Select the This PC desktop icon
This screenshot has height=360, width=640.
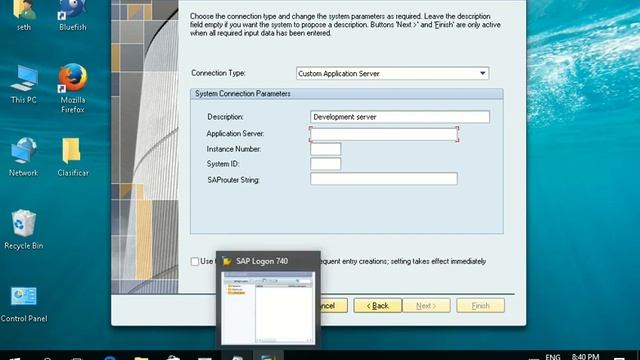[x=24, y=84]
